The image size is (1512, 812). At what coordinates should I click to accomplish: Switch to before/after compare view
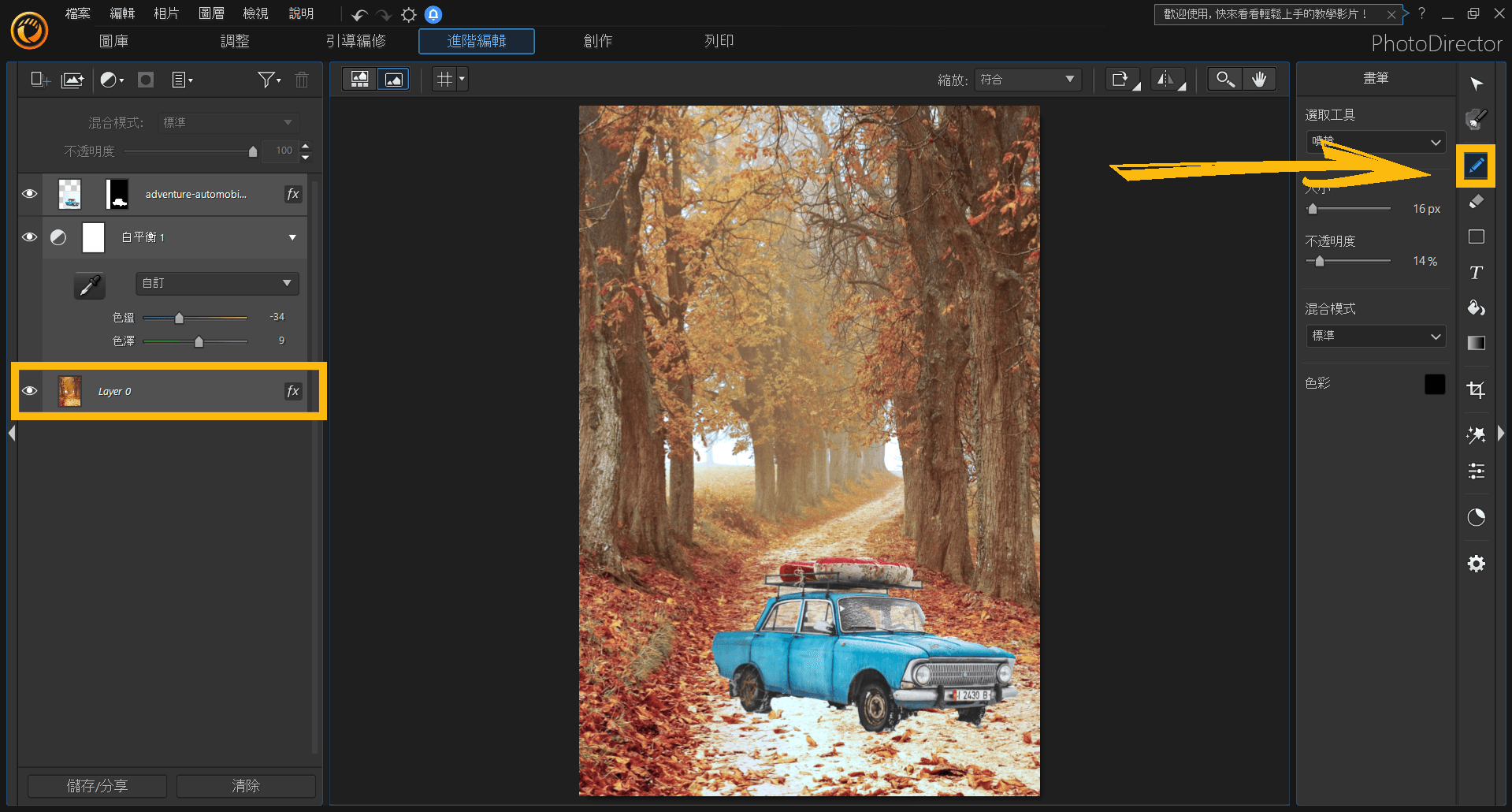point(360,79)
